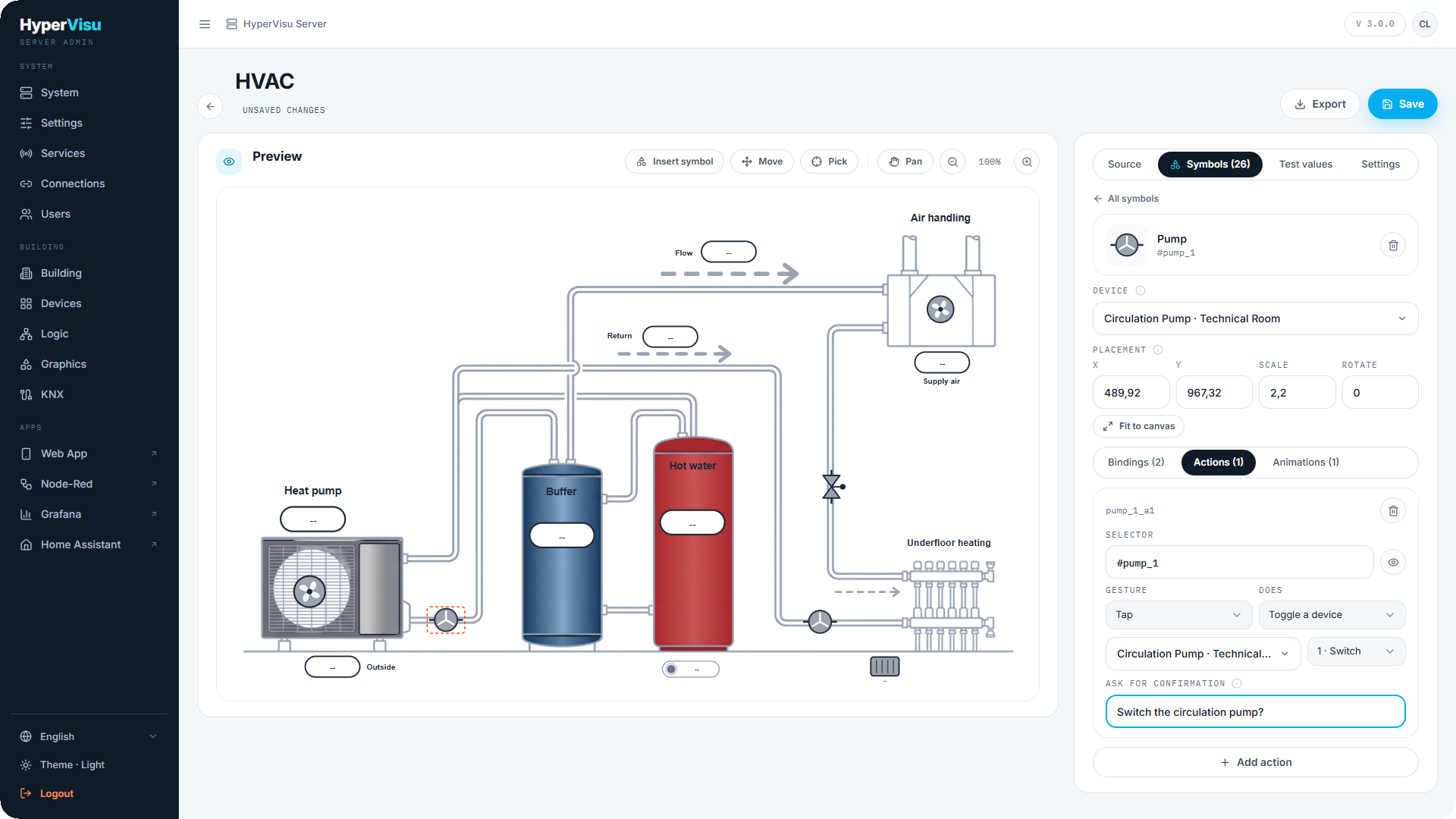Click the Save button

pos(1402,104)
